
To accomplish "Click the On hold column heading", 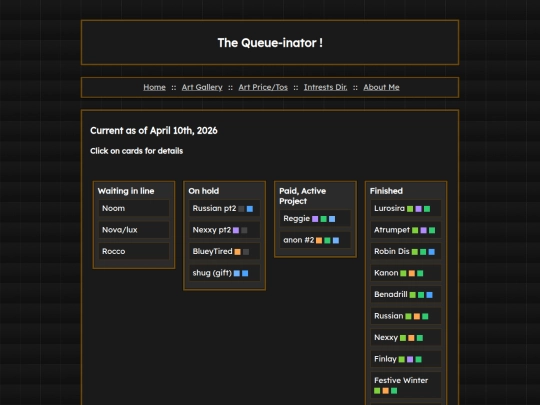I will tap(204, 191).
